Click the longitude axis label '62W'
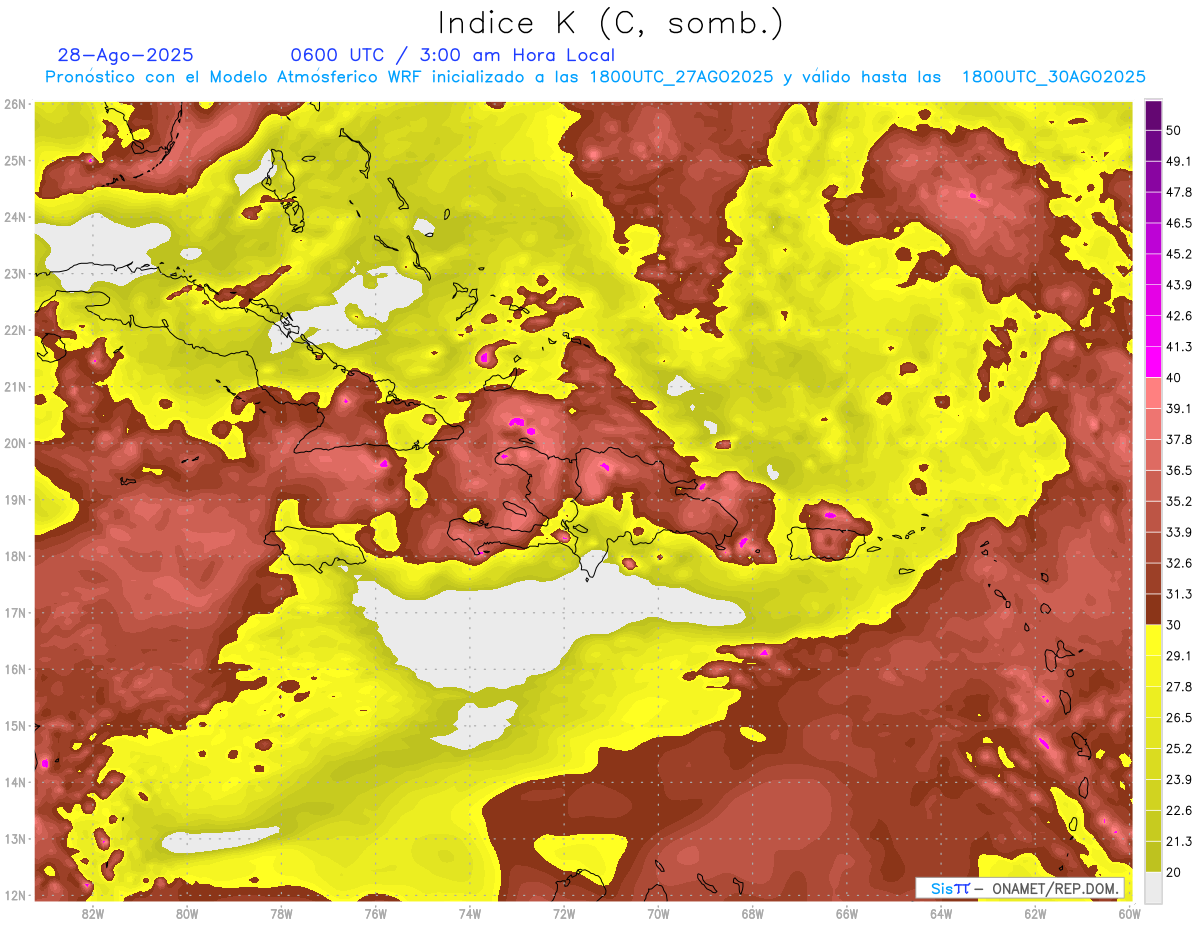Screen dimensions: 1200x927 (1035, 914)
